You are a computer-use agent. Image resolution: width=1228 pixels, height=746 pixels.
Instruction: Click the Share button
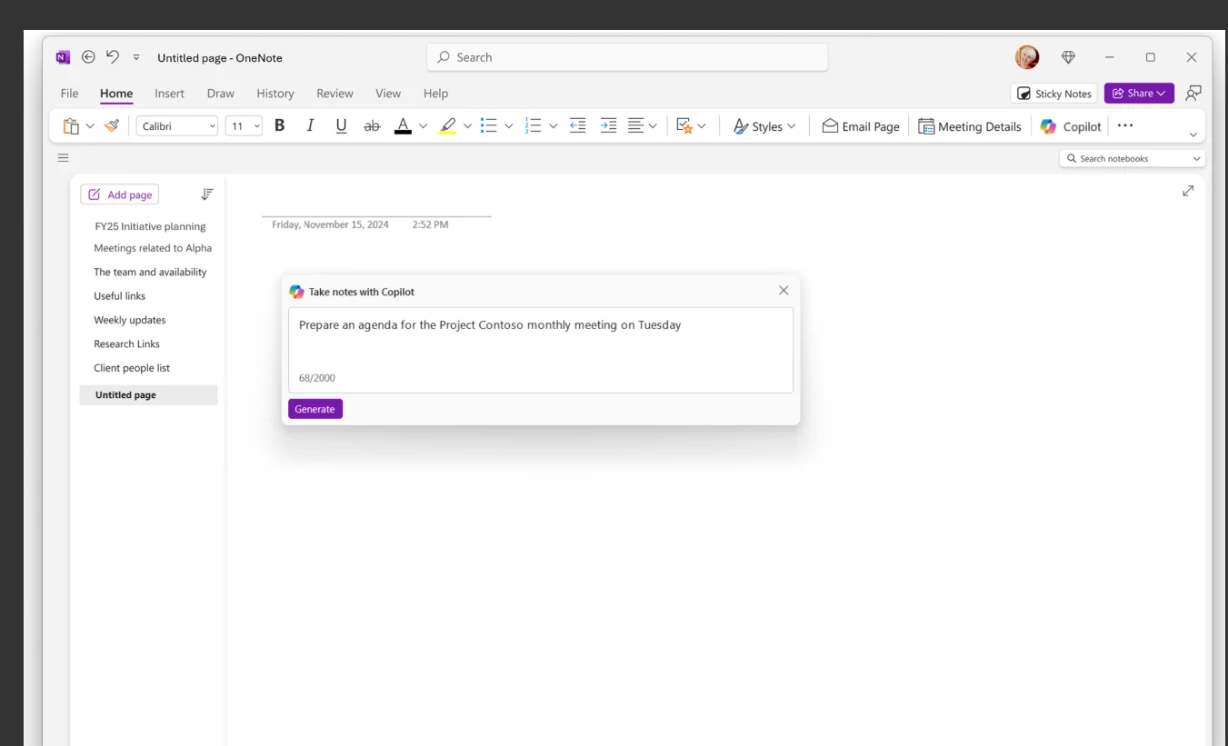click(1139, 93)
